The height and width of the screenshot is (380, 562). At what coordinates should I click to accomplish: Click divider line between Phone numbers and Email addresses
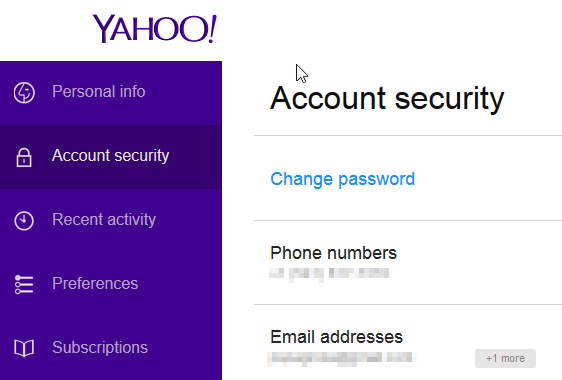click(408, 305)
